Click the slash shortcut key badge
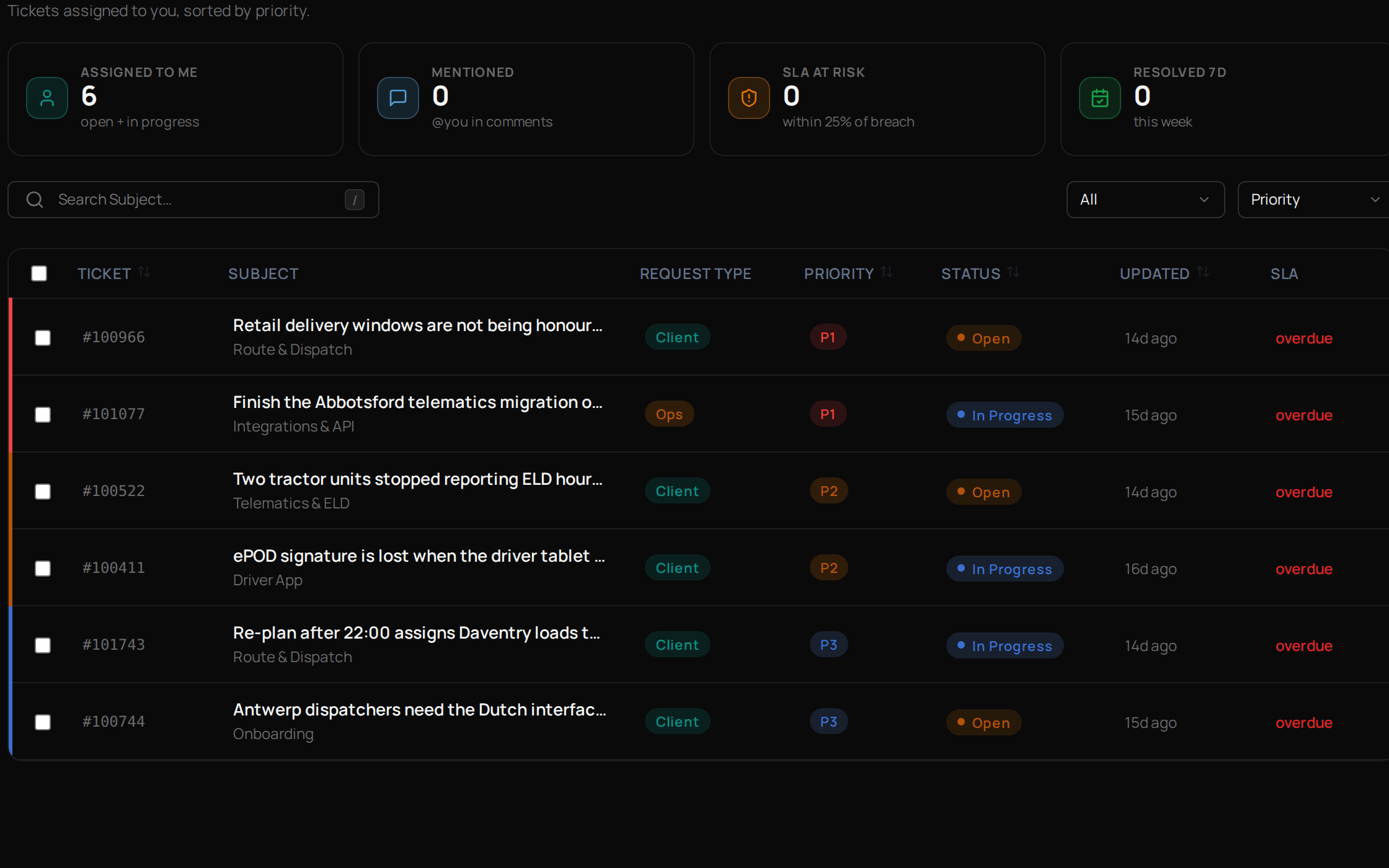 coord(355,200)
